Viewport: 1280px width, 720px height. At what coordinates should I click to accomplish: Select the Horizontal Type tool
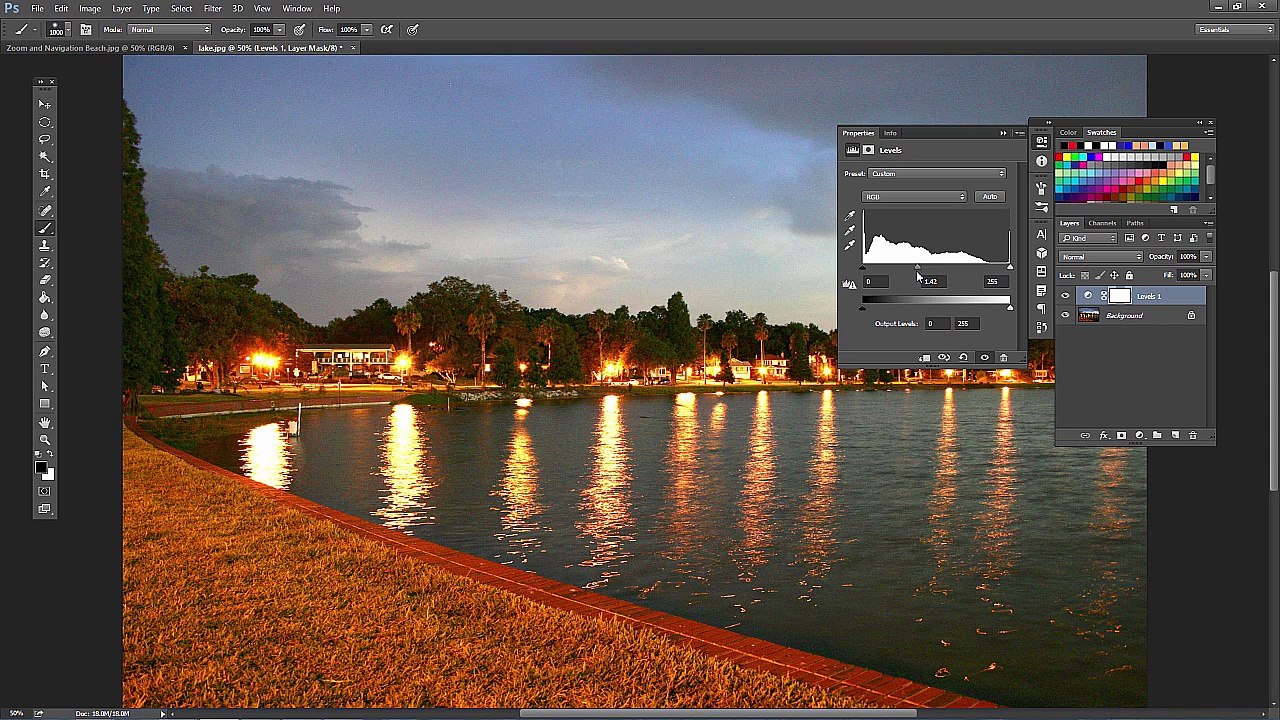[x=45, y=369]
